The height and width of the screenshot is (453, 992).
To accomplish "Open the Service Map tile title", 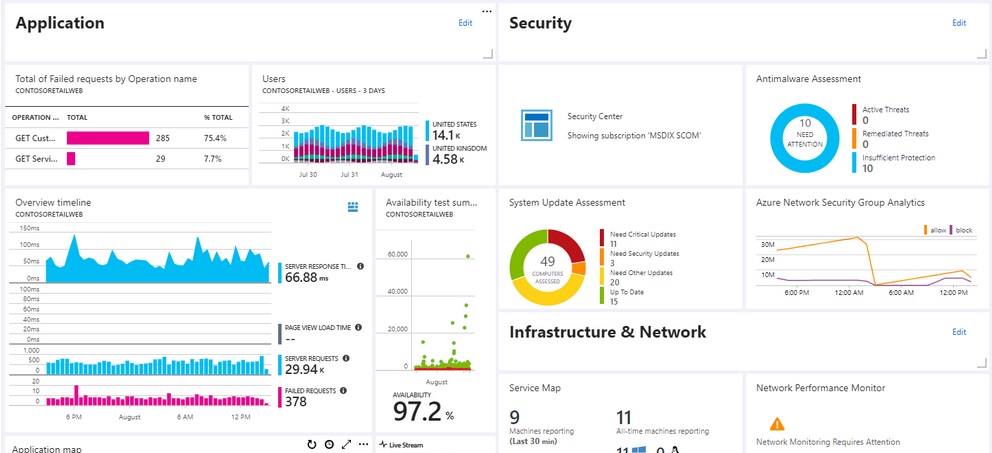I will coord(535,388).
